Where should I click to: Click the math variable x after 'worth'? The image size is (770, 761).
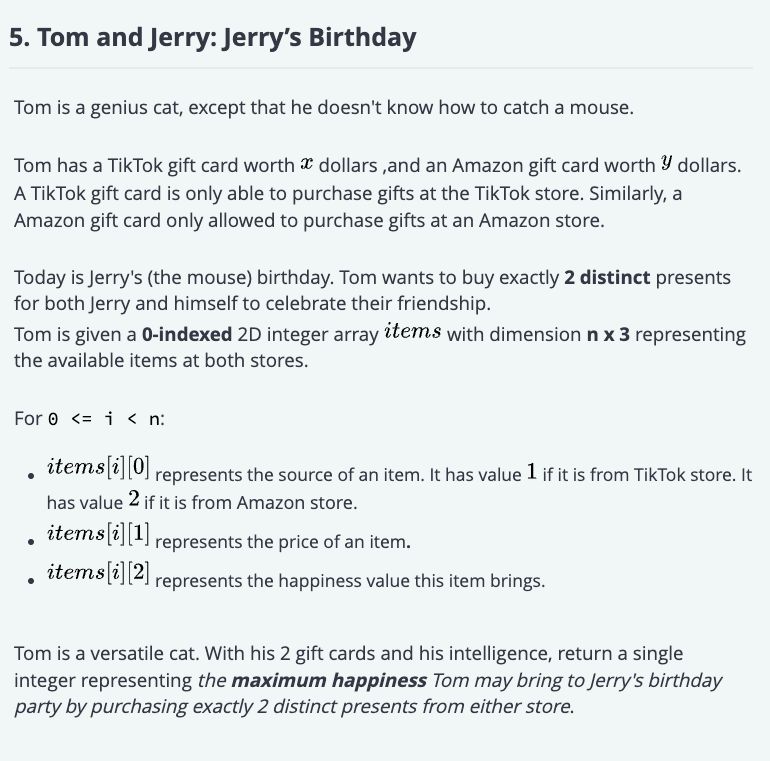coord(306,164)
